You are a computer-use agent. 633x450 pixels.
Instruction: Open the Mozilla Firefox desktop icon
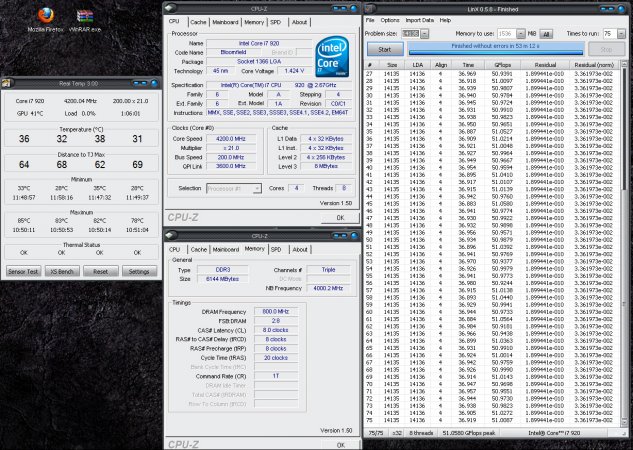pos(46,19)
